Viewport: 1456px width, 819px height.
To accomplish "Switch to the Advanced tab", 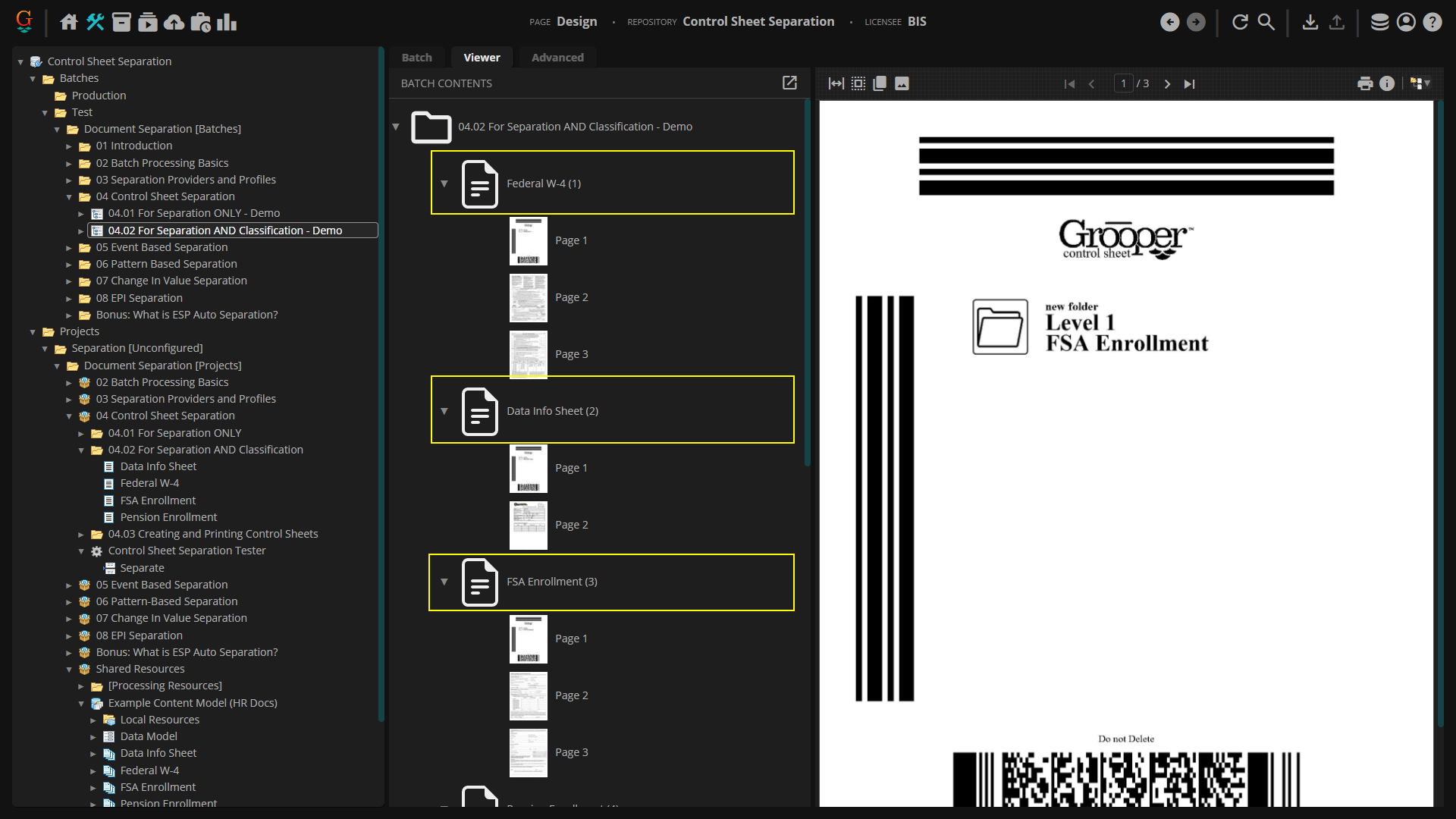I will click(x=557, y=58).
